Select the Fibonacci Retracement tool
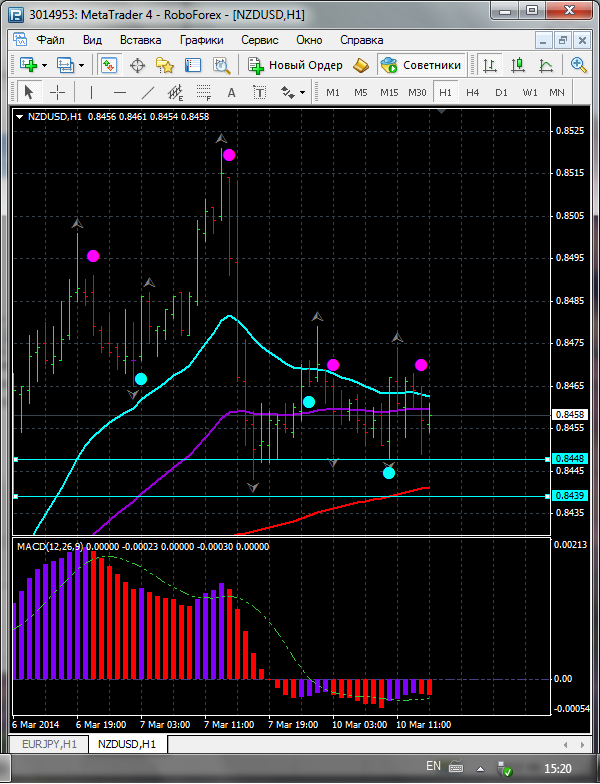This screenshot has width=600, height=784. coord(204,92)
